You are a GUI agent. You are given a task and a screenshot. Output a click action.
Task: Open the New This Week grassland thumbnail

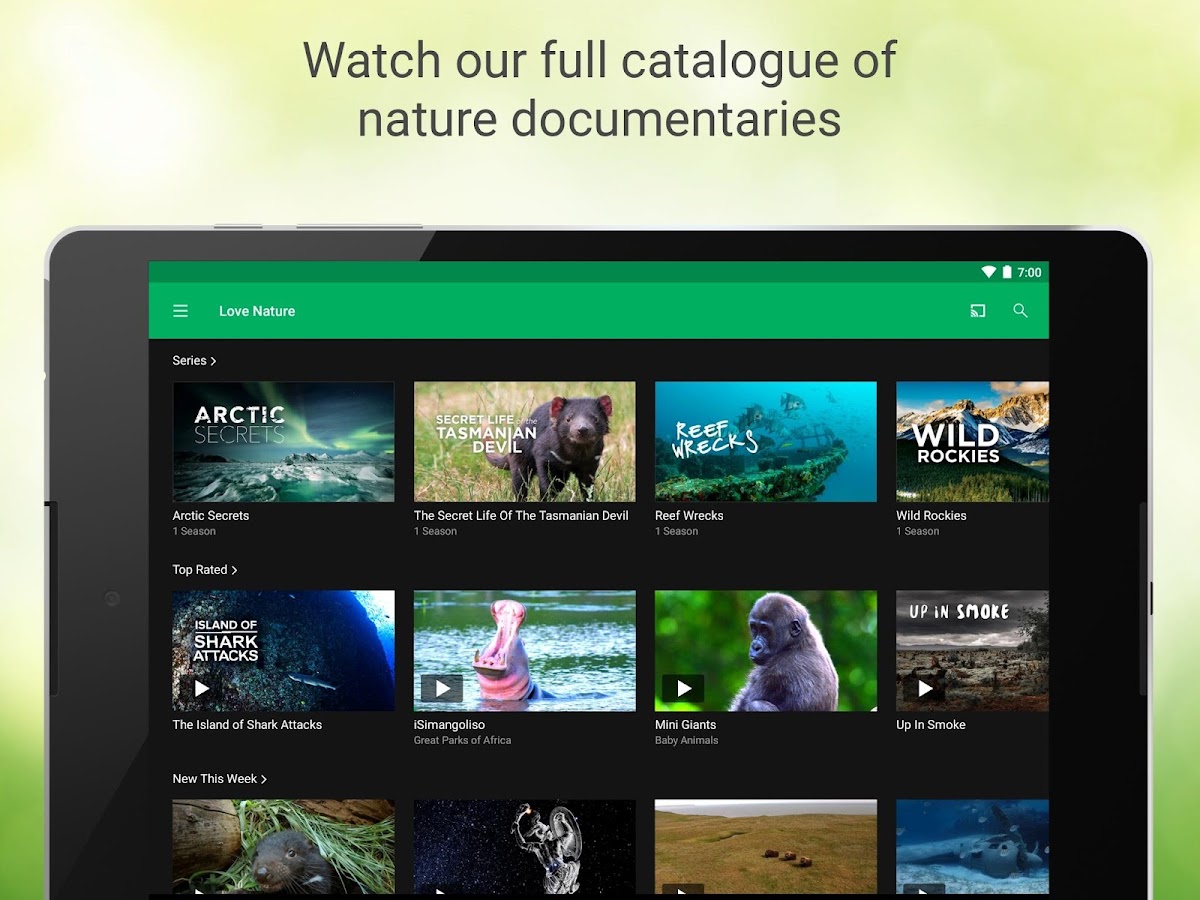[766, 846]
